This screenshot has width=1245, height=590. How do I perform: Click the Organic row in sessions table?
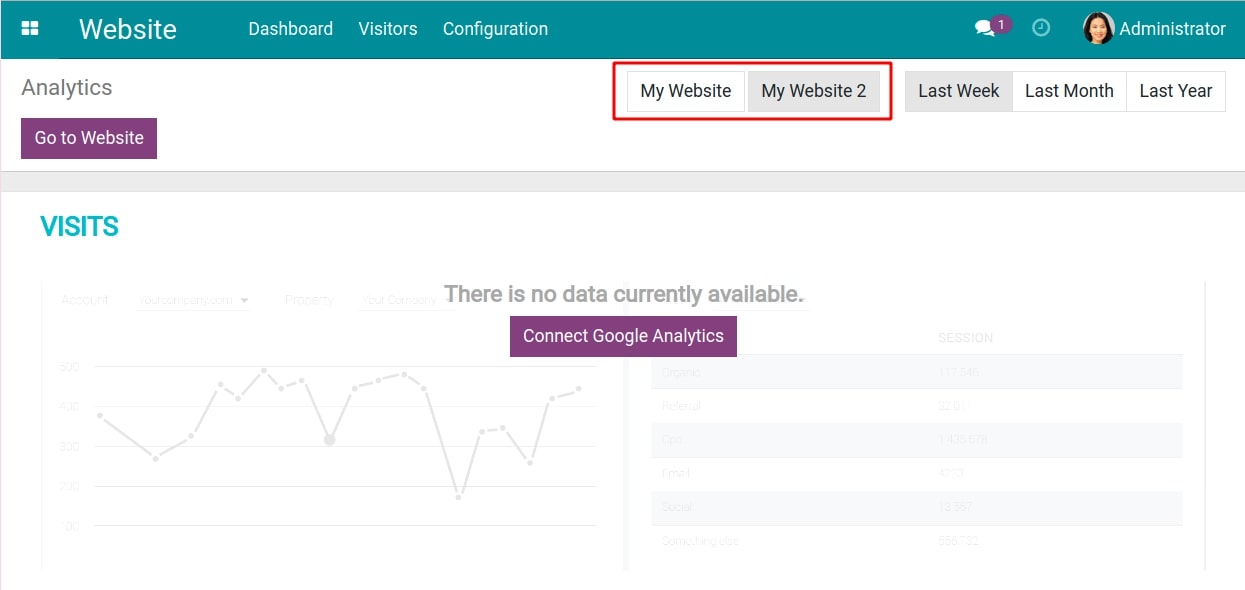point(916,372)
